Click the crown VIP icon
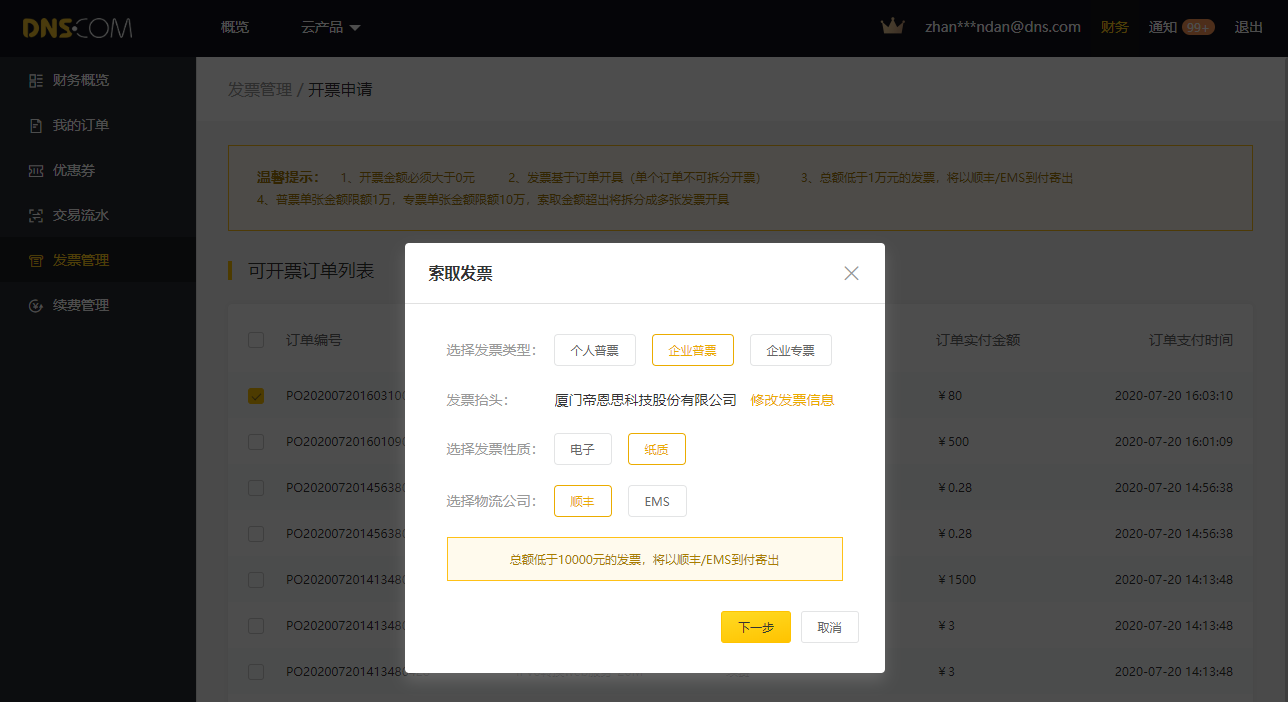 [892, 27]
